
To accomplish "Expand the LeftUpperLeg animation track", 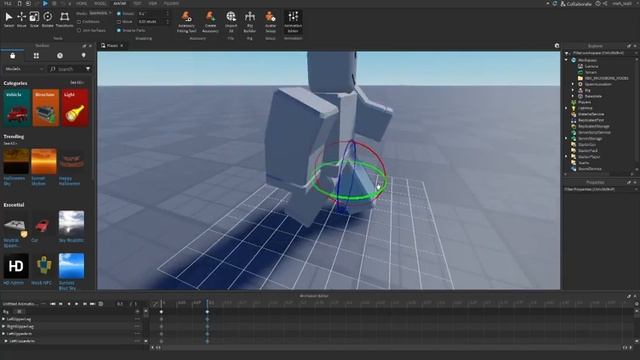I will [4, 319].
